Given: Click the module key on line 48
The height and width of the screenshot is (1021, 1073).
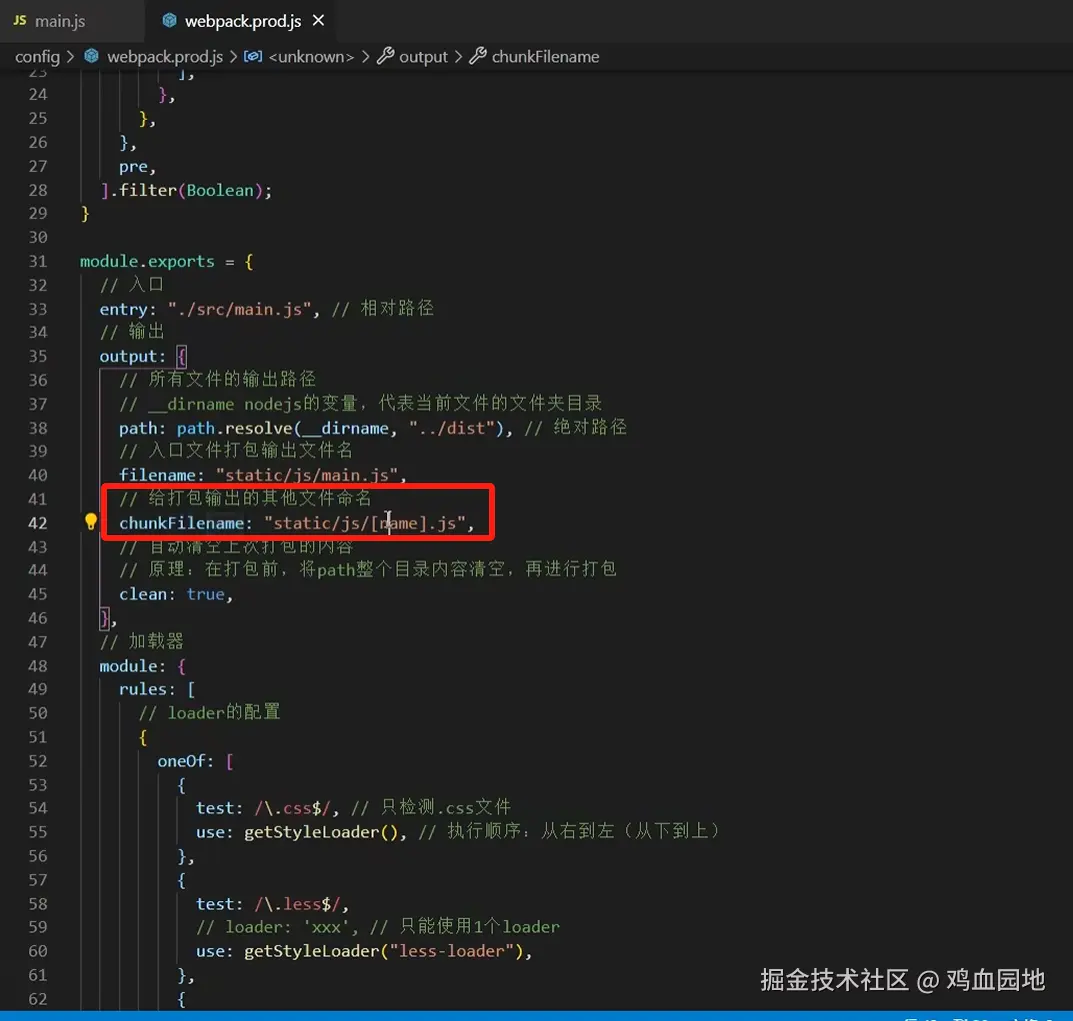Looking at the screenshot, I should (129, 667).
